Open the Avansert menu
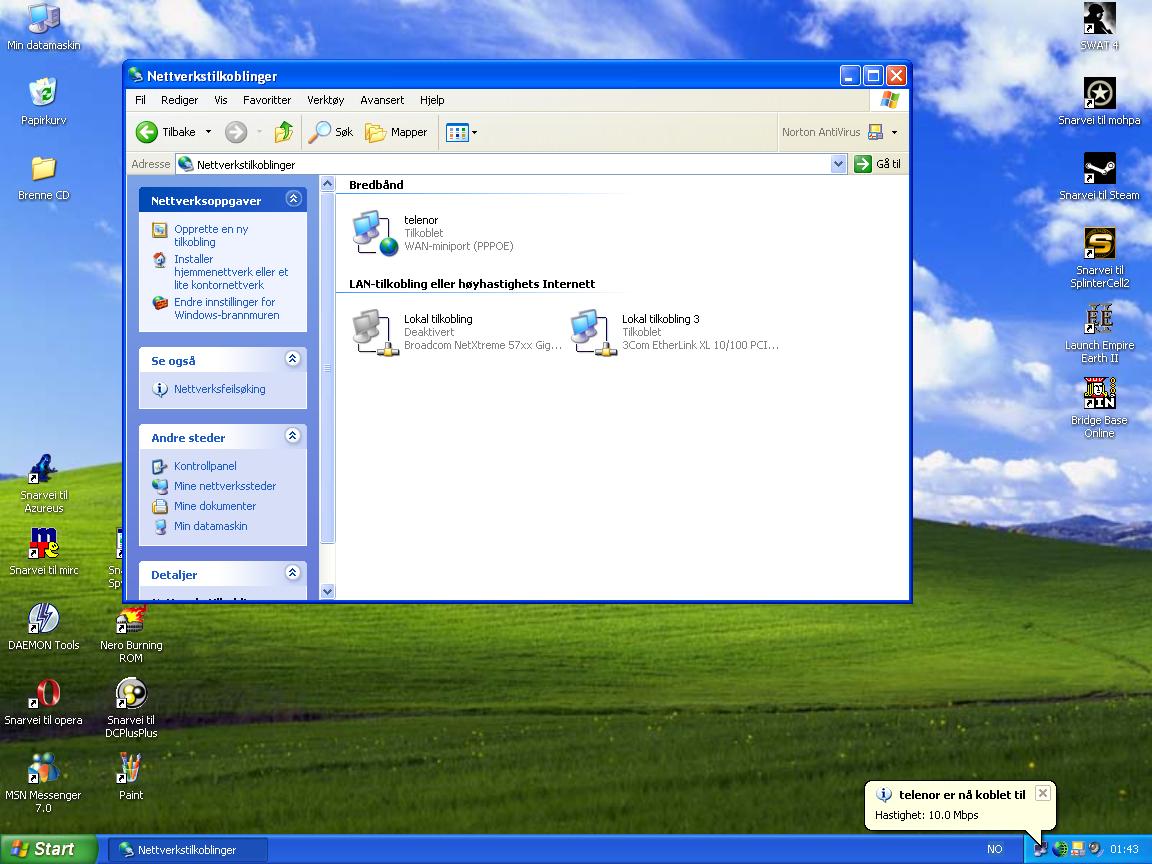The image size is (1152, 864). click(x=382, y=100)
